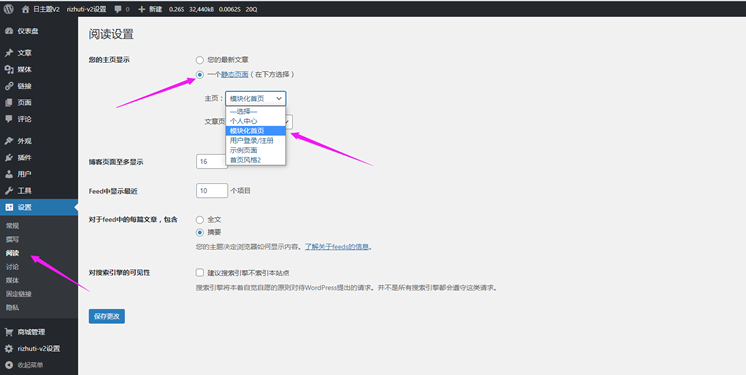Click the 0.0062S query time stat
746x375 pixels.
230,9
